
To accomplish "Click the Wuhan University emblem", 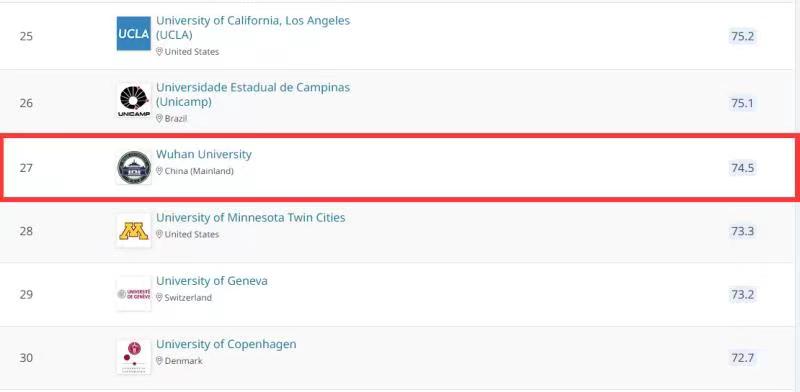I will tap(134, 167).
